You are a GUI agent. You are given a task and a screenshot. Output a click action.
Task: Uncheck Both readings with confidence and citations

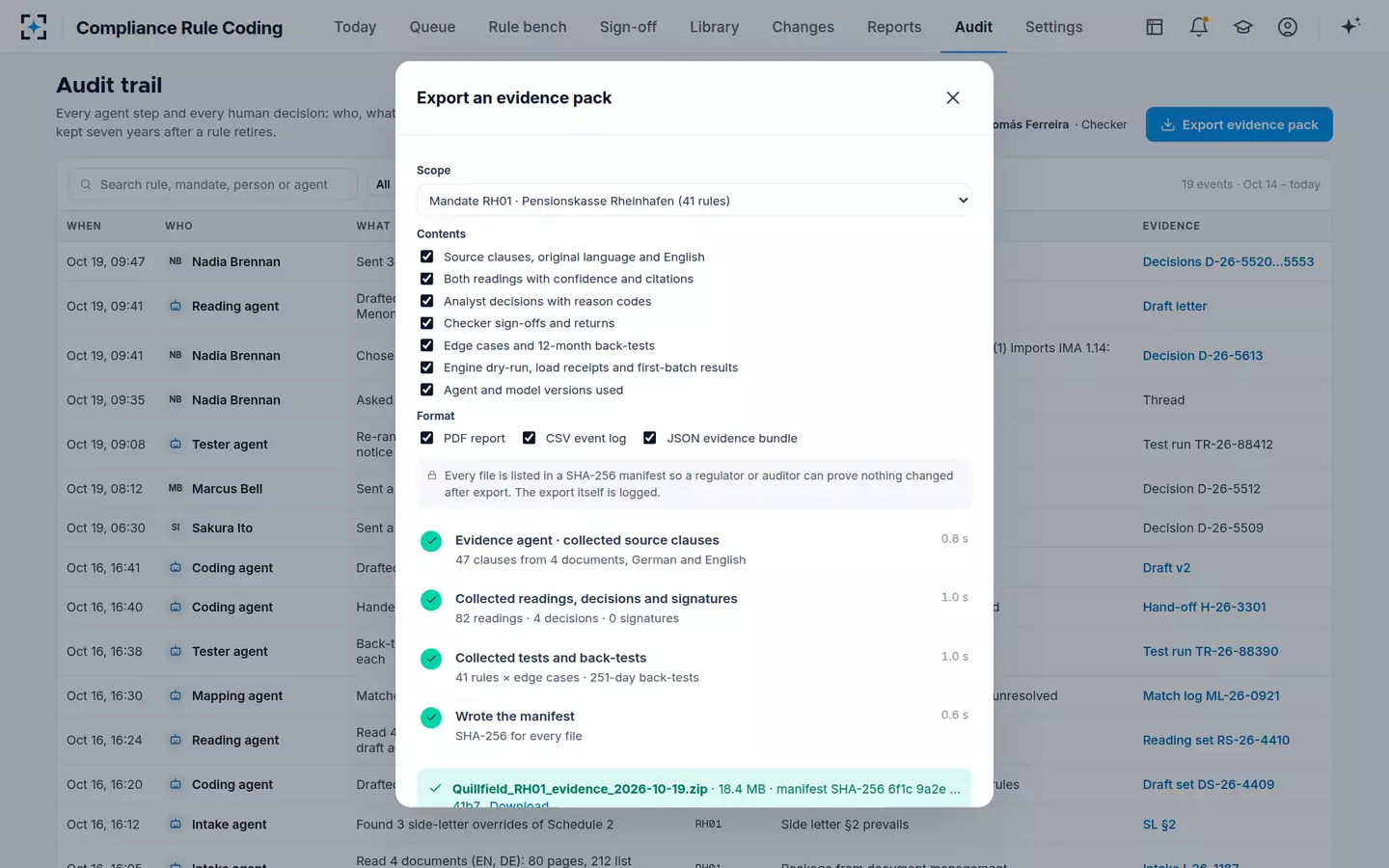[x=426, y=279]
